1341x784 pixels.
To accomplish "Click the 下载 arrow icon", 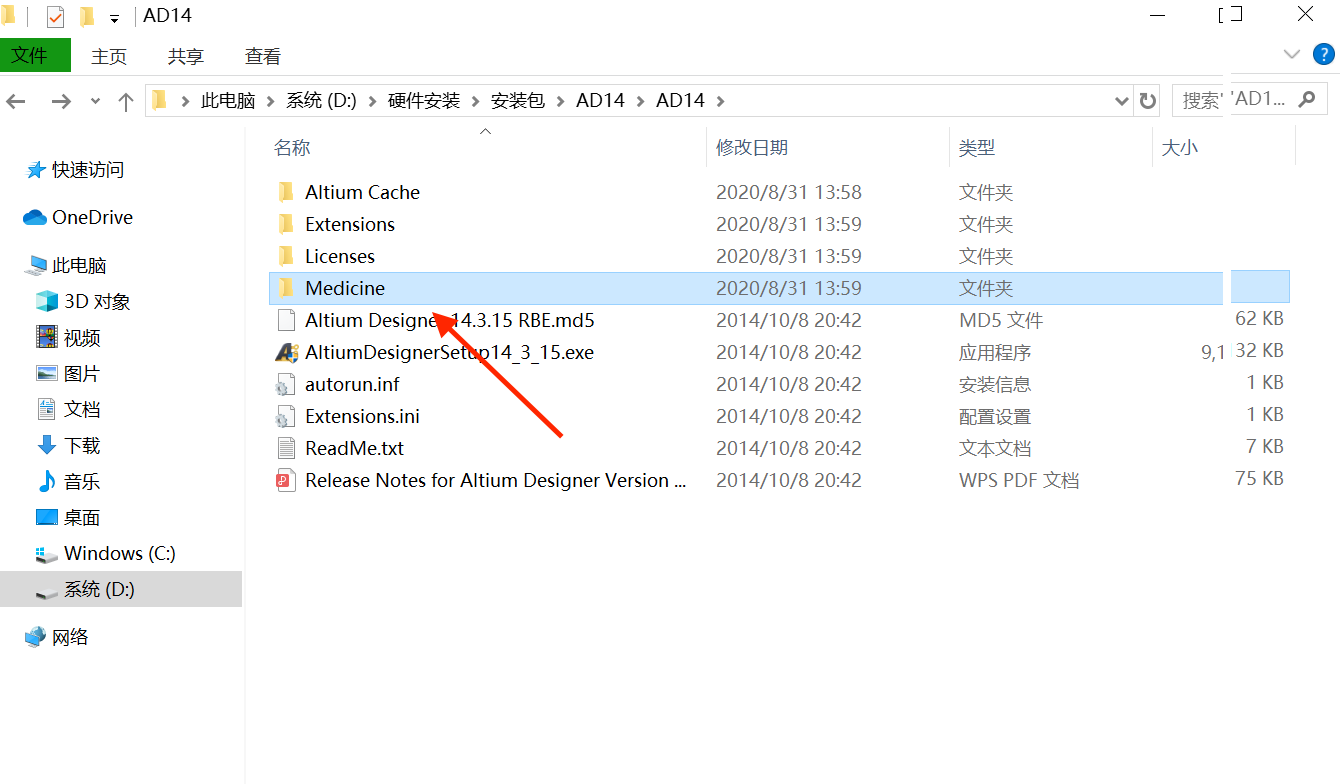I will [x=47, y=445].
